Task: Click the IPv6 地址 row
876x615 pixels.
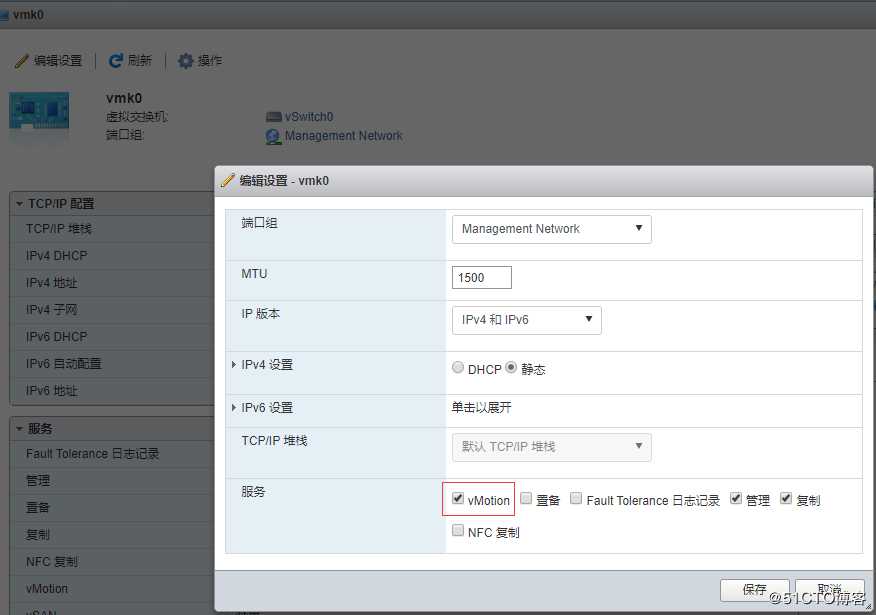Action: point(112,390)
